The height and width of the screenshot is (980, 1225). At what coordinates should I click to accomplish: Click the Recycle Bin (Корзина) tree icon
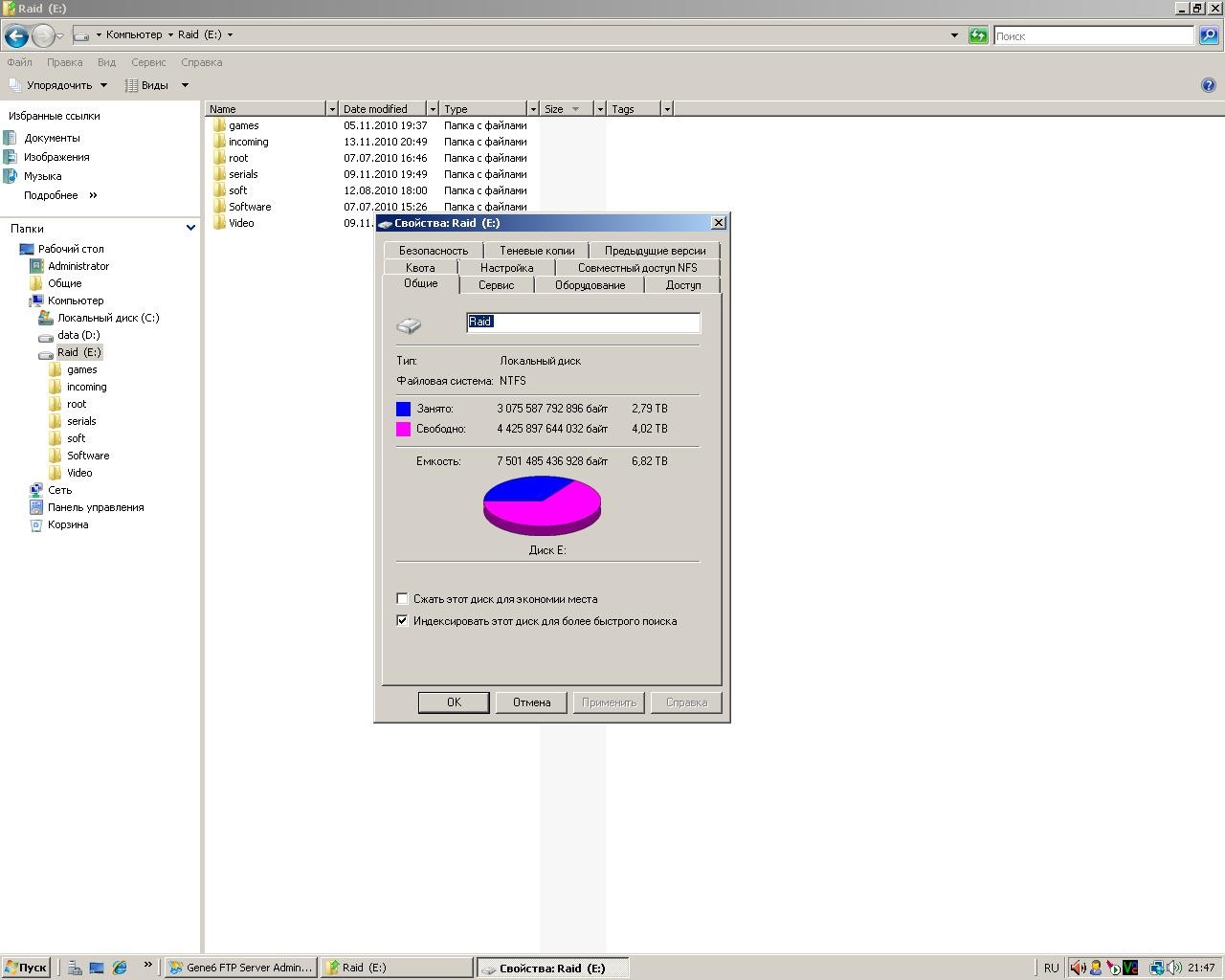click(36, 524)
